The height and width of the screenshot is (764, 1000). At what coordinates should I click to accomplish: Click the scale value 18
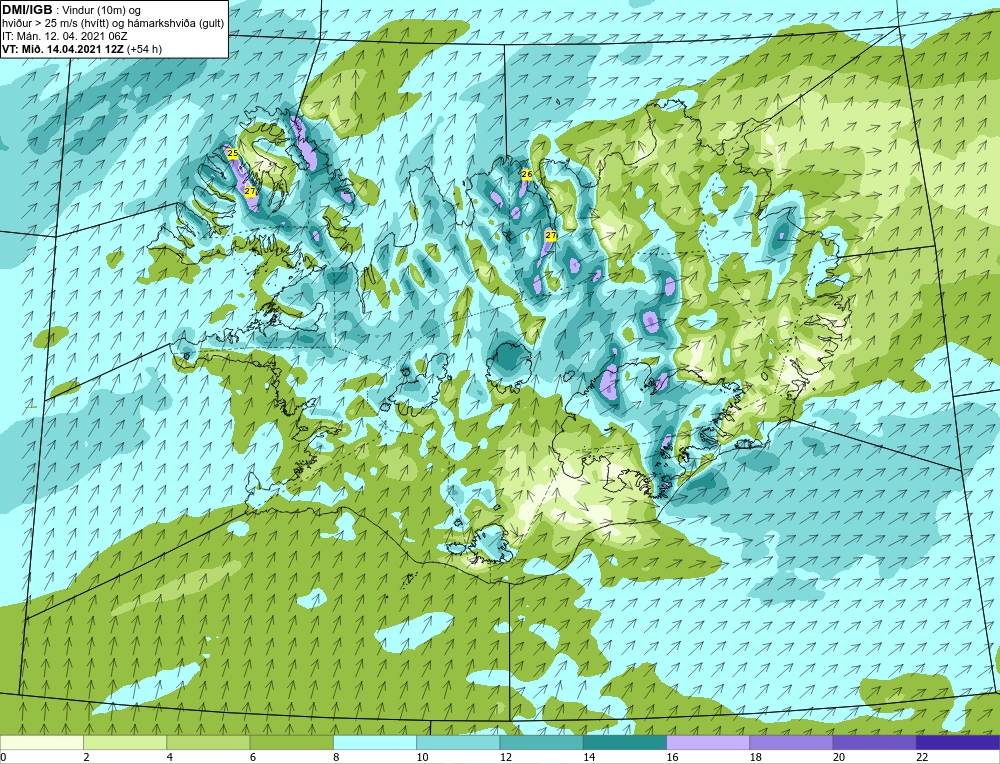point(755,757)
